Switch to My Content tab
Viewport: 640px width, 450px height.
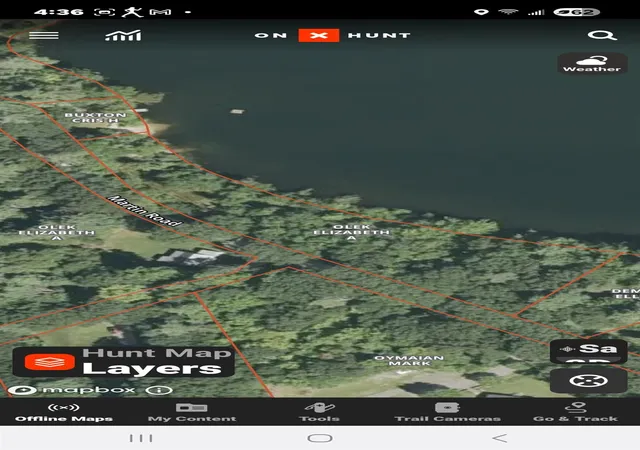pyautogui.click(x=192, y=412)
